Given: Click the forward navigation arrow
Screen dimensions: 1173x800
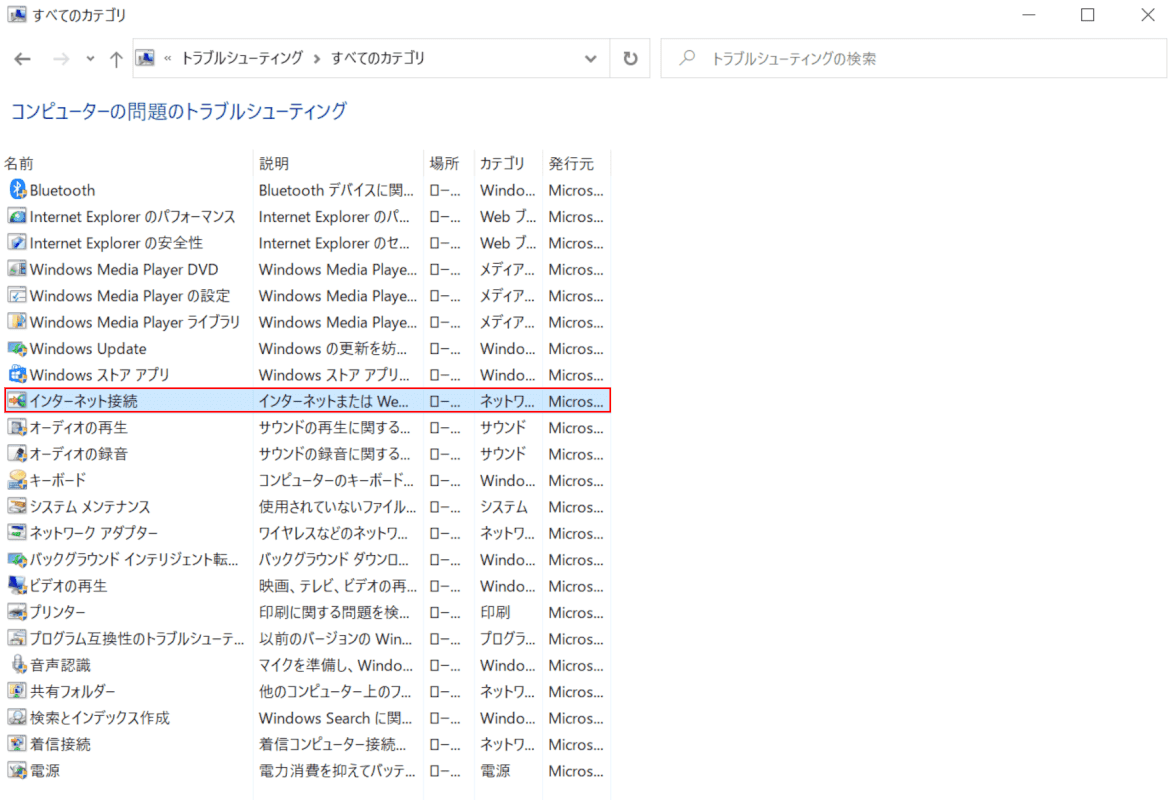Looking at the screenshot, I should (x=61, y=58).
